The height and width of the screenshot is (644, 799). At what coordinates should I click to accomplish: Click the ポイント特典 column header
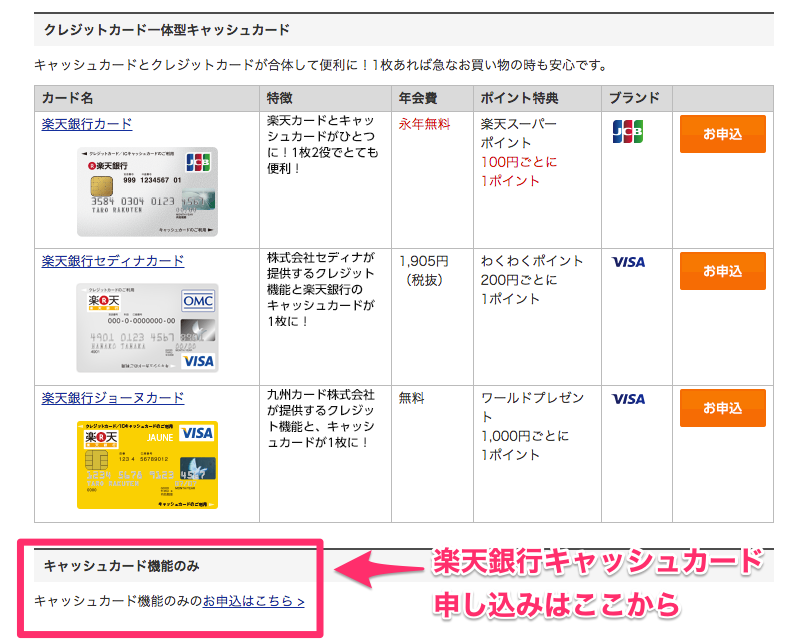click(519, 98)
